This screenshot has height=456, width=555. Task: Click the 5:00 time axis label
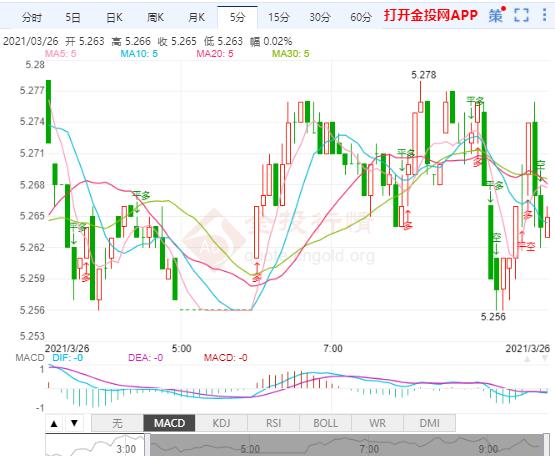(182, 348)
